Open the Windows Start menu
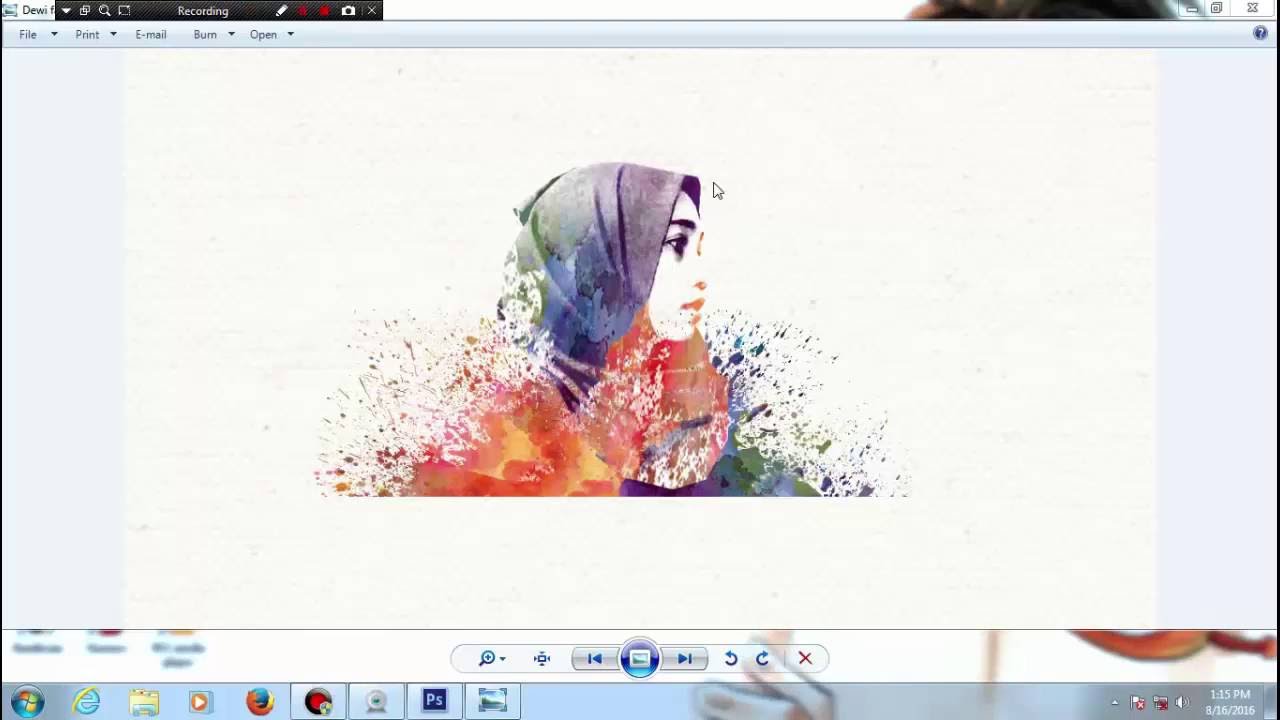 [27, 701]
